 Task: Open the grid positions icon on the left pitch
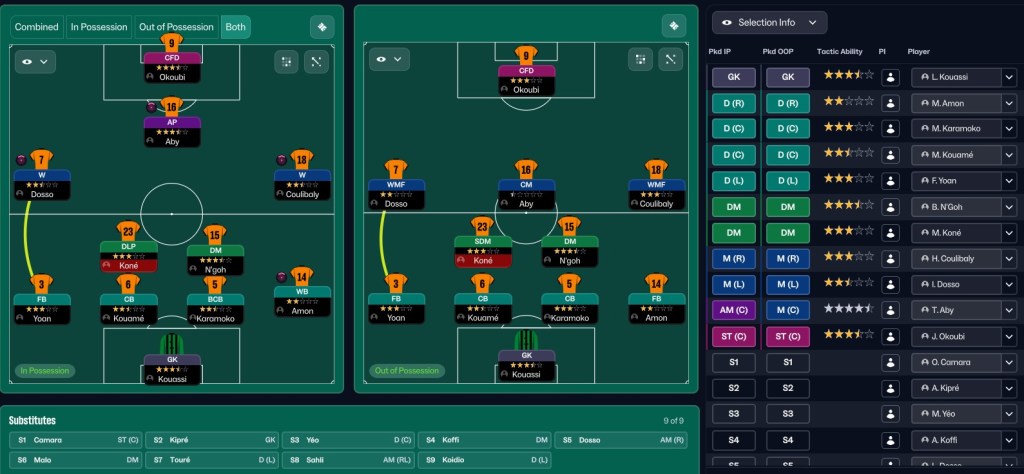pos(287,62)
